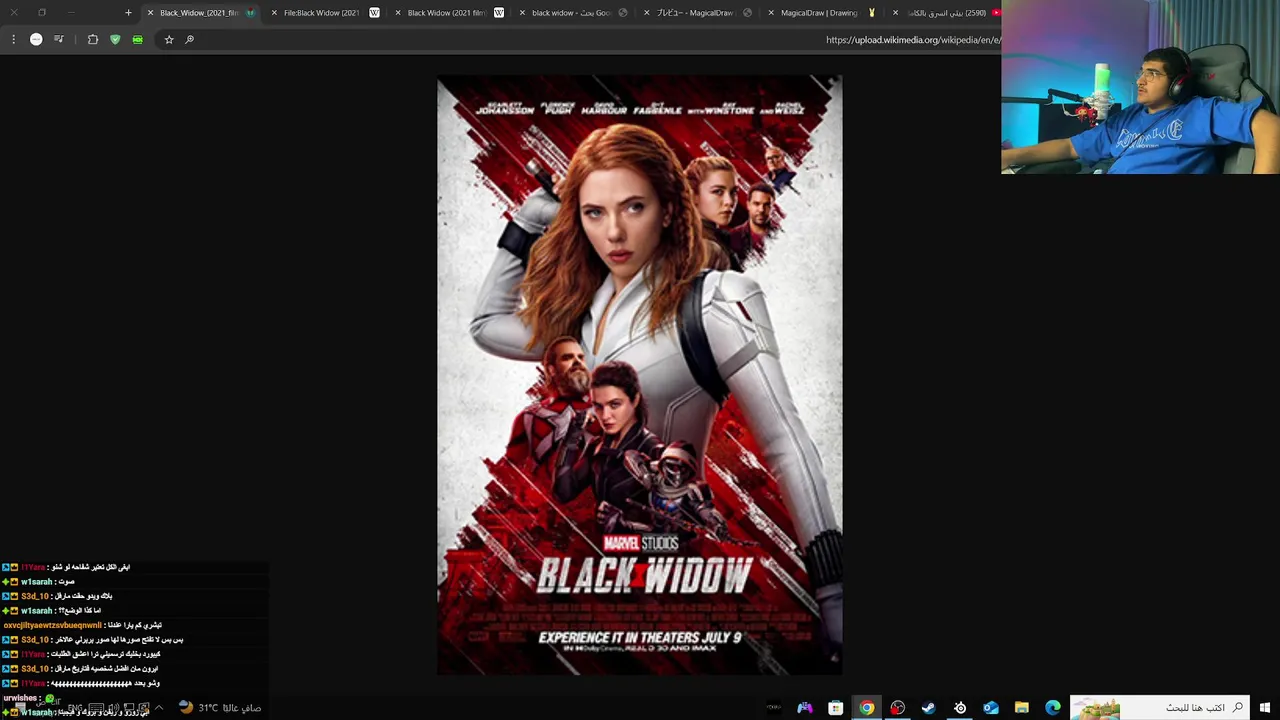Open the weather widget showing 31°C
The height and width of the screenshot is (720, 1280).
coord(220,708)
